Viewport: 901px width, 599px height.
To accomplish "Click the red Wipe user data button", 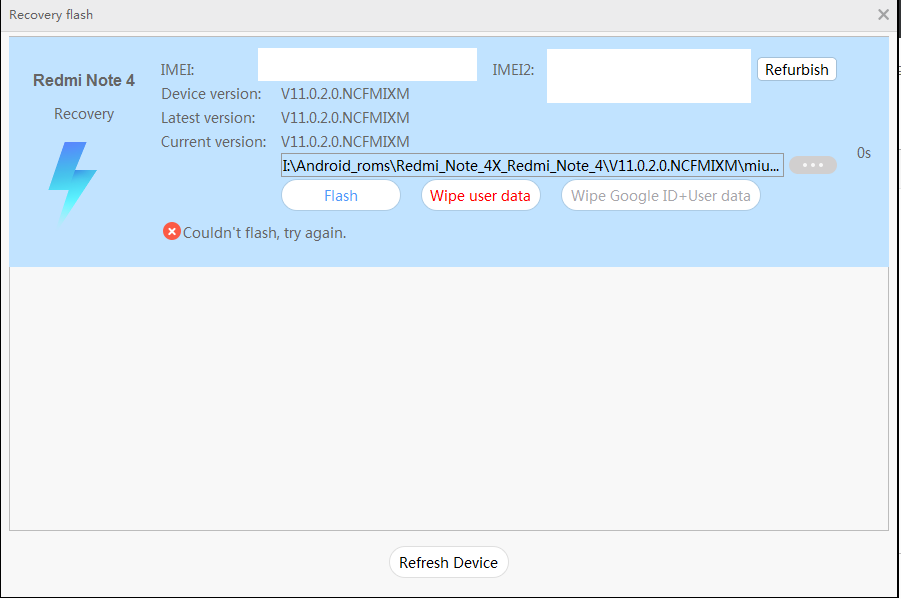I will 480,195.
